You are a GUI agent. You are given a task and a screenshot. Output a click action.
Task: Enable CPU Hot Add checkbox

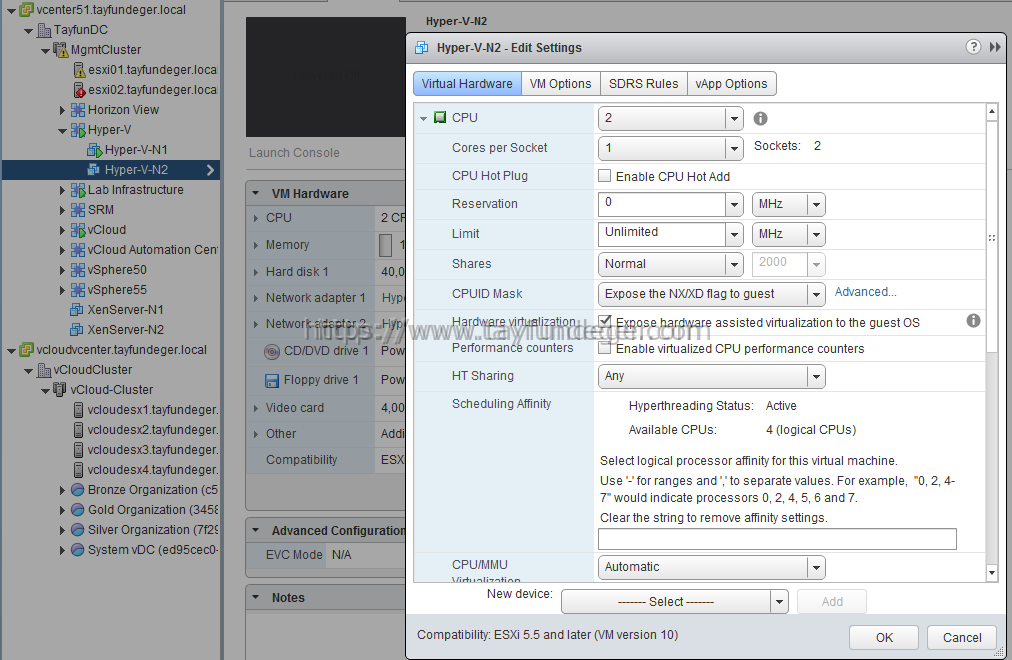pyautogui.click(x=605, y=175)
